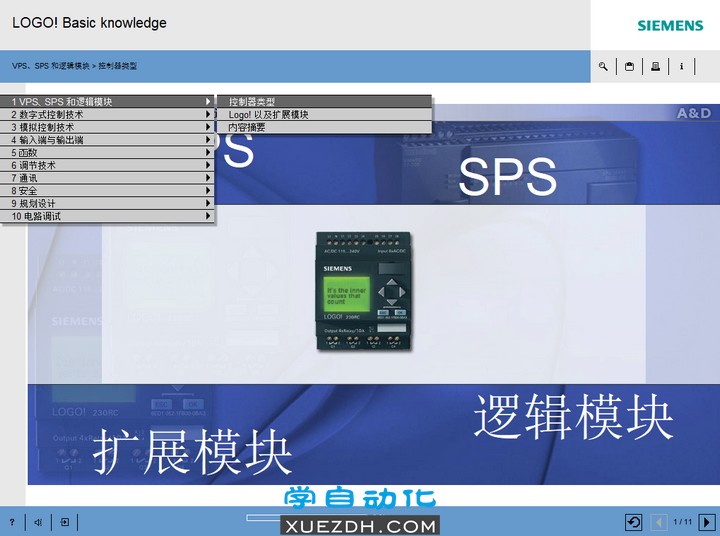The image size is (720, 536).
Task: Expand submenu arrow for 调节技术
Action: pos(208,165)
